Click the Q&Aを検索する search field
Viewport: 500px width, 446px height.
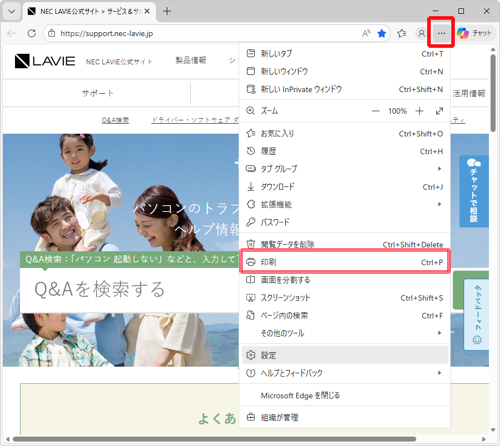coord(130,289)
